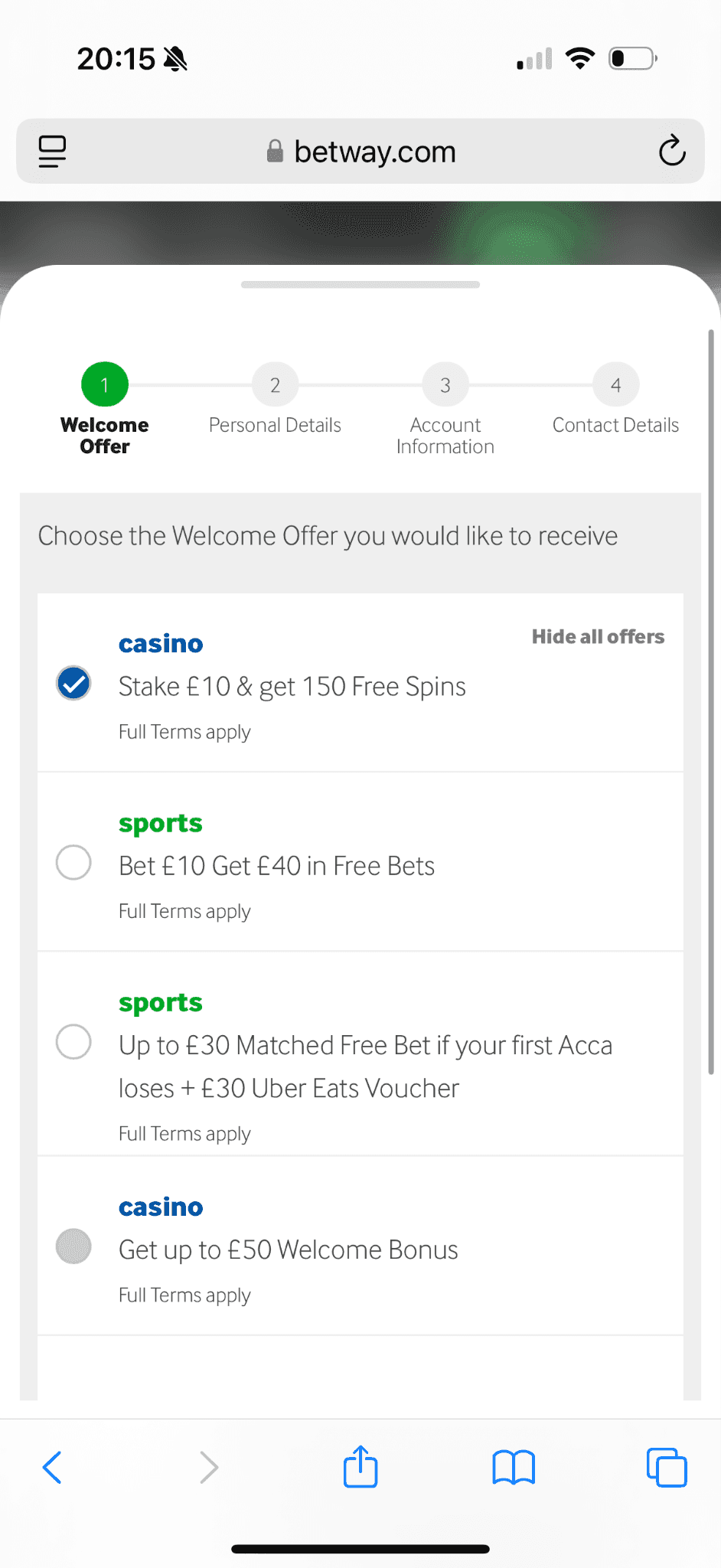The width and height of the screenshot is (721, 1568).
Task: View Full Terms for £50 Welcome Bonus
Action: click(x=184, y=1295)
